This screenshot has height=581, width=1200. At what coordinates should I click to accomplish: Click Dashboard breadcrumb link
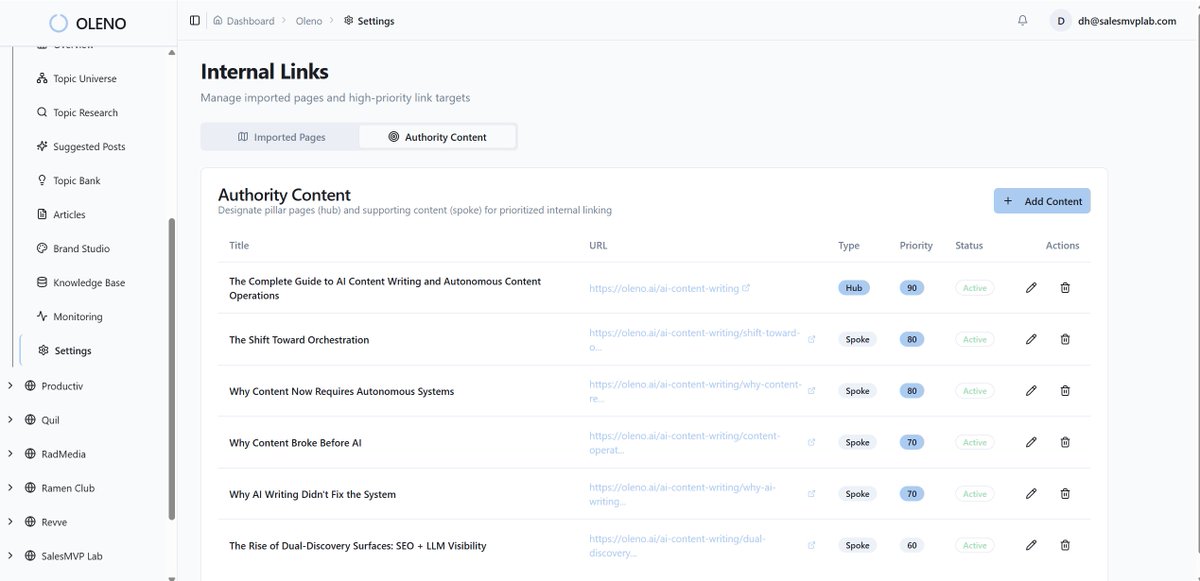pos(250,21)
